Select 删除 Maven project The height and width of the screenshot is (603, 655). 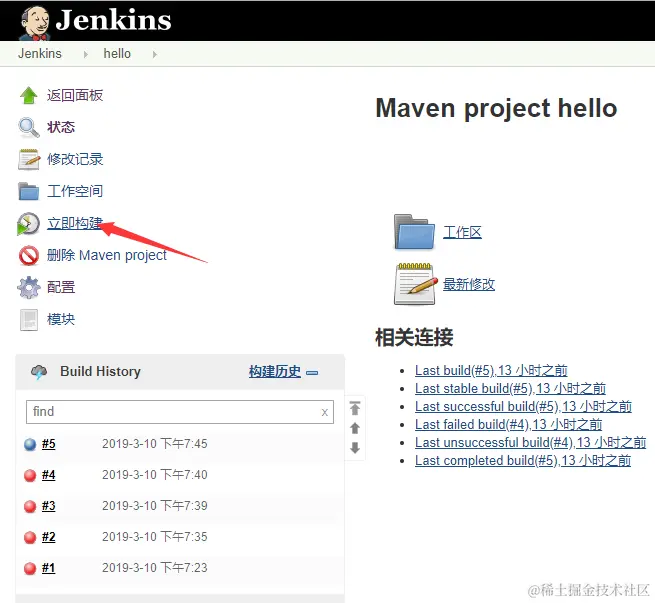(107, 255)
